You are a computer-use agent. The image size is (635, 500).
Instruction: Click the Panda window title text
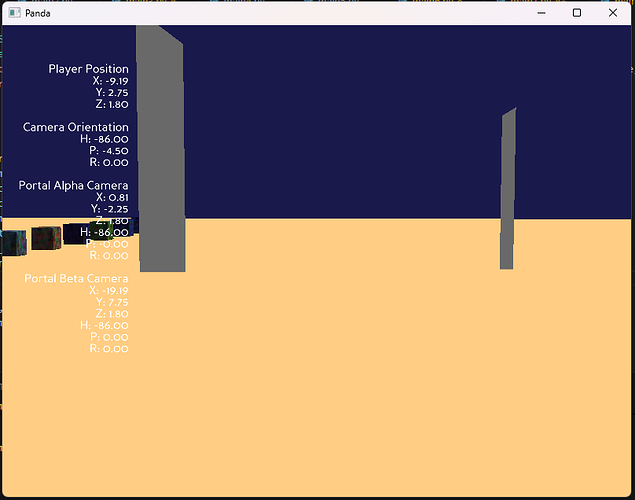tap(38, 13)
